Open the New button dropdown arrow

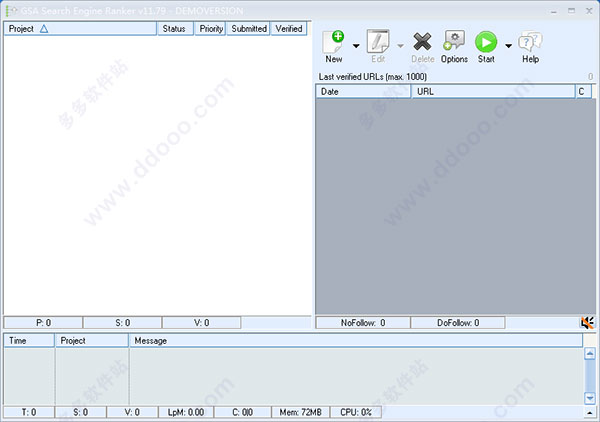pos(356,46)
